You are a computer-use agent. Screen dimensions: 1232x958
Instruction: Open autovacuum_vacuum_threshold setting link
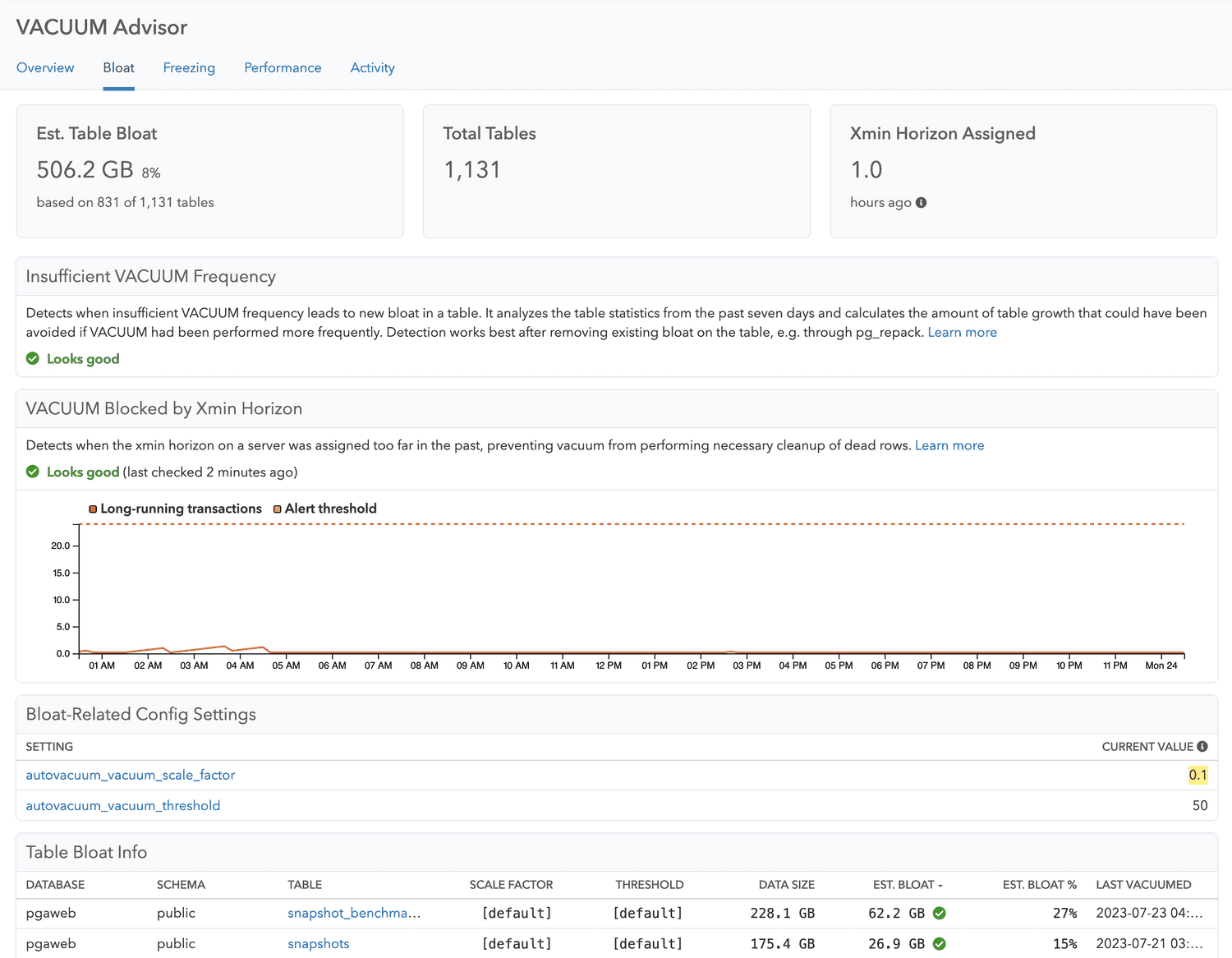[123, 806]
